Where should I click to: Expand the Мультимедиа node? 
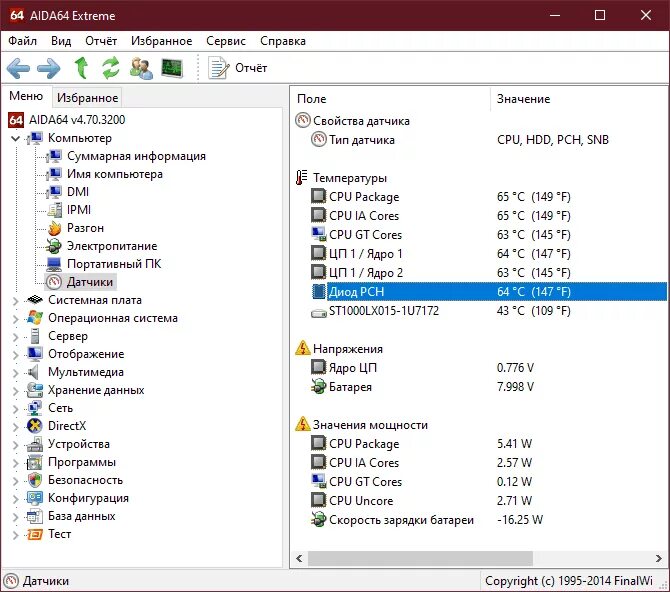[x=15, y=372]
